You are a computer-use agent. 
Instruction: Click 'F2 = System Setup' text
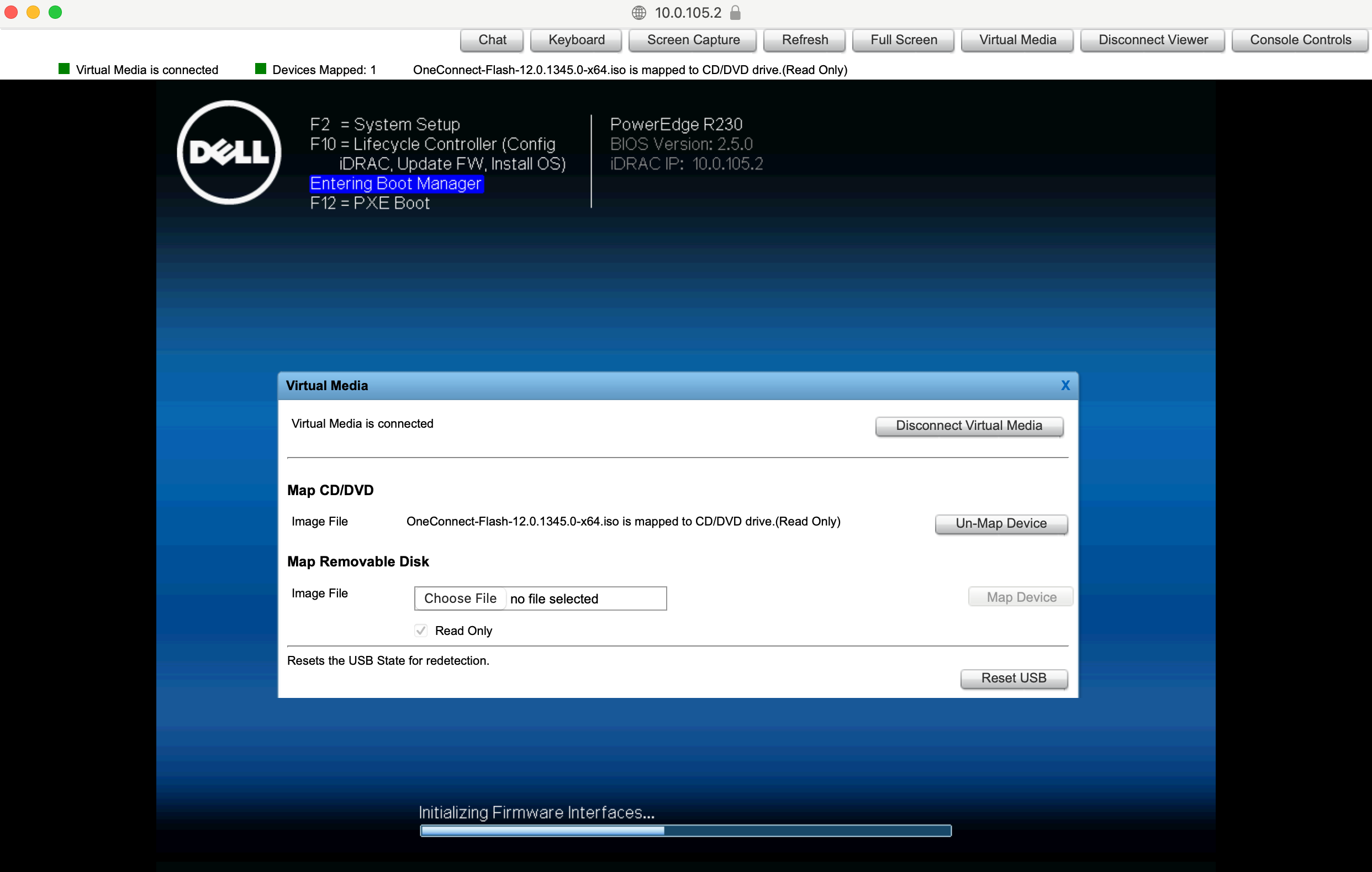[384, 124]
